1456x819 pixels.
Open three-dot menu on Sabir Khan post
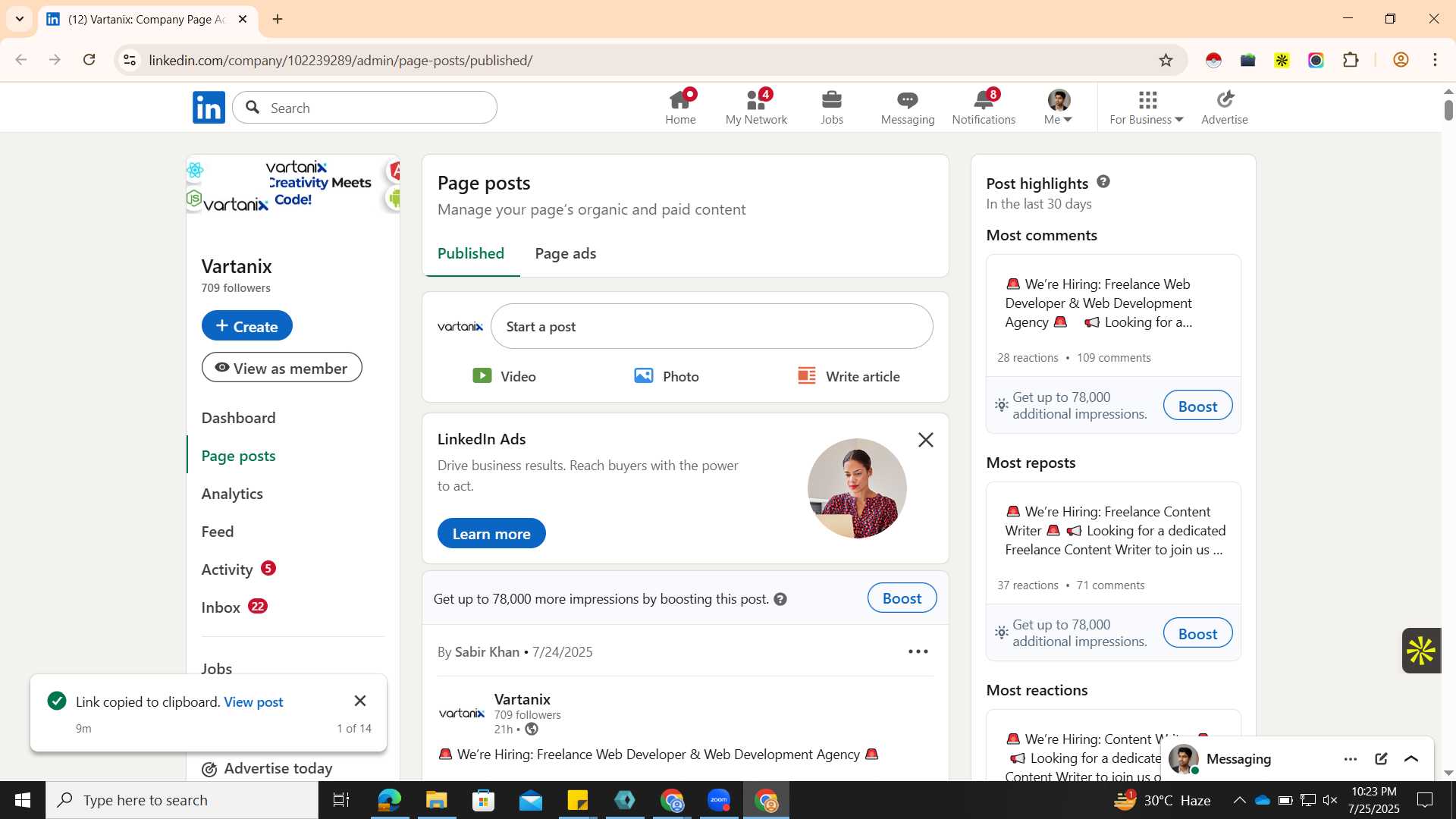click(x=918, y=651)
